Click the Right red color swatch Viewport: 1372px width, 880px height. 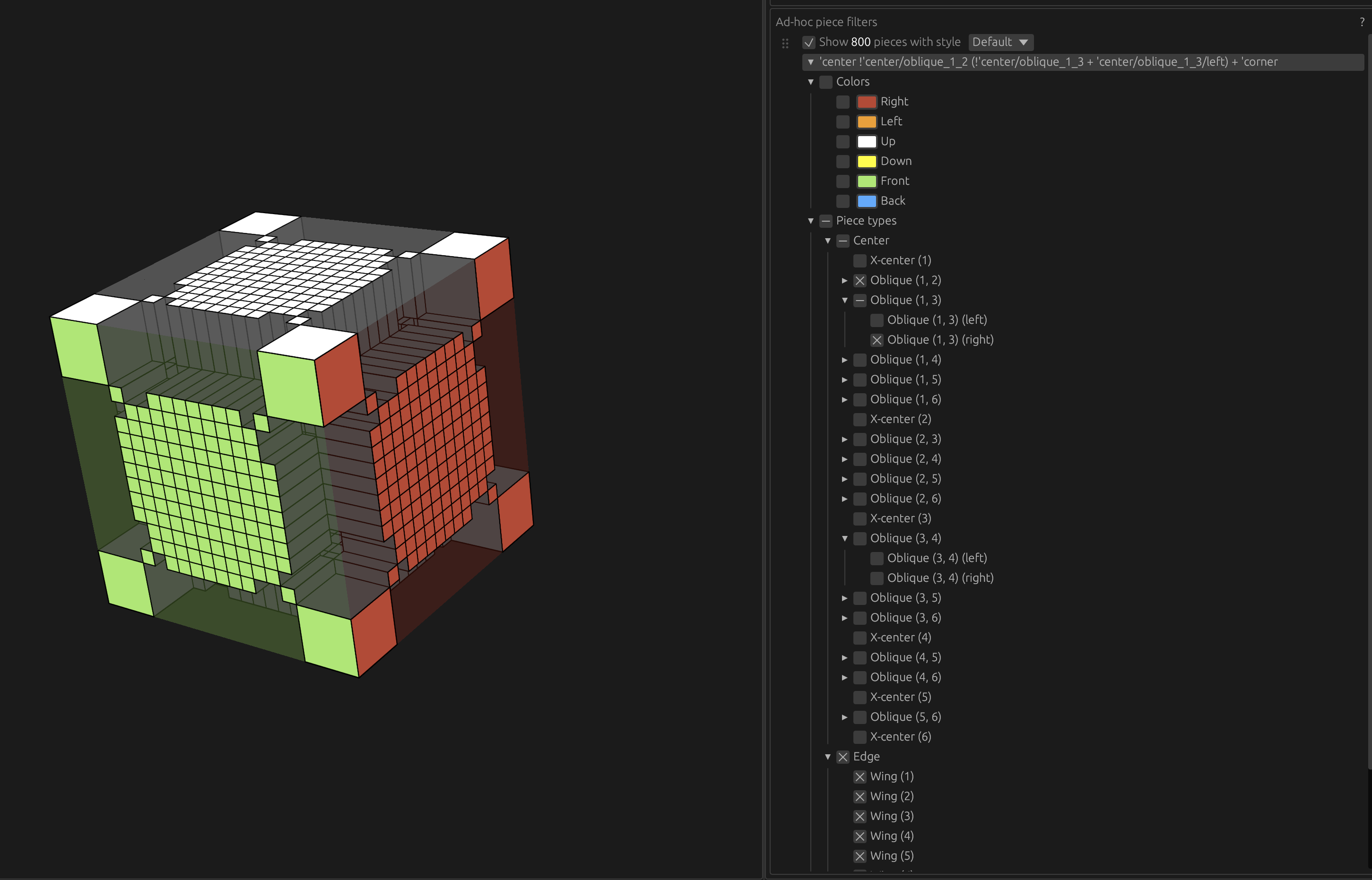coord(867,102)
